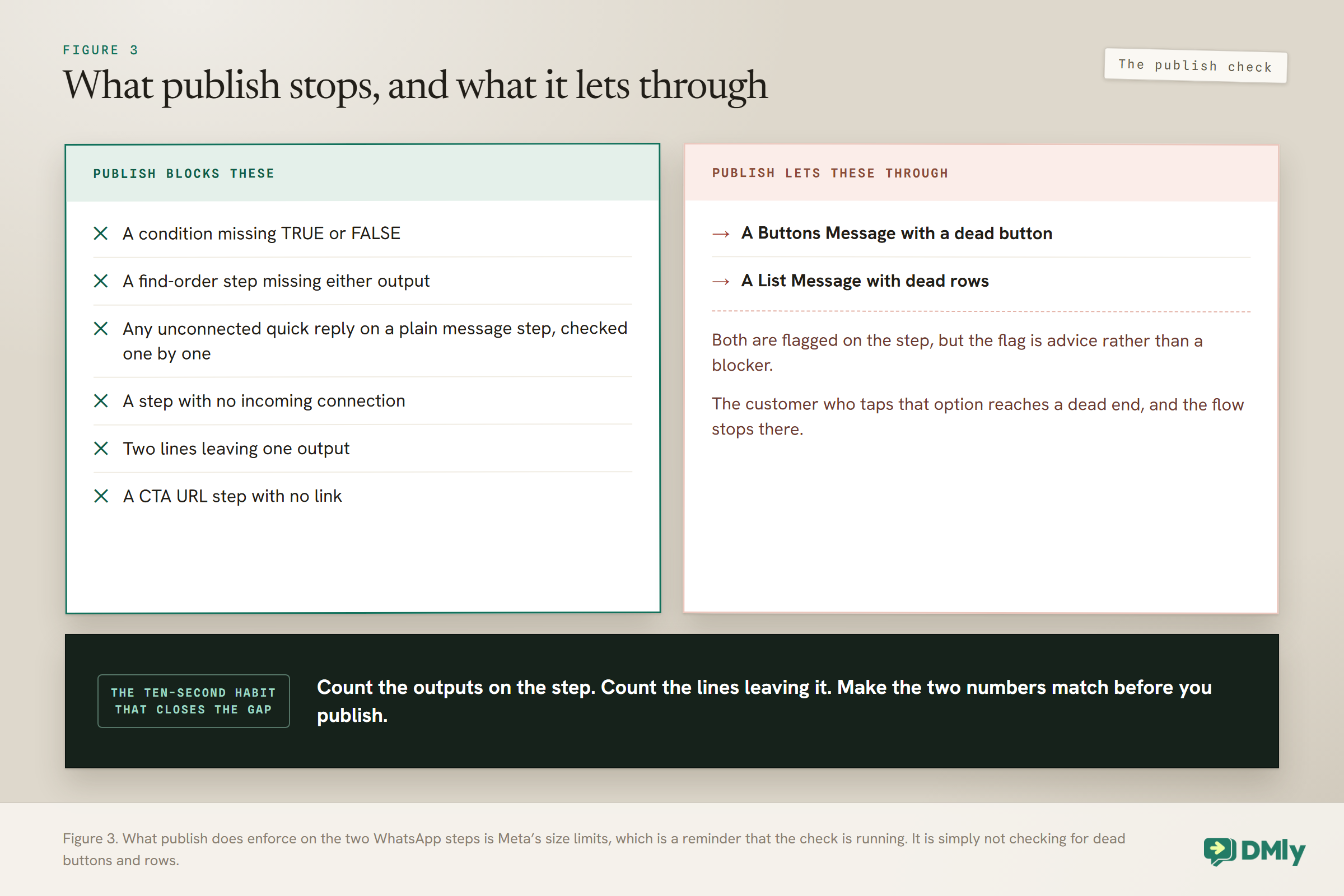Click the 'FIGURE 3' label
Screen dimensions: 1344x896
coord(101,50)
